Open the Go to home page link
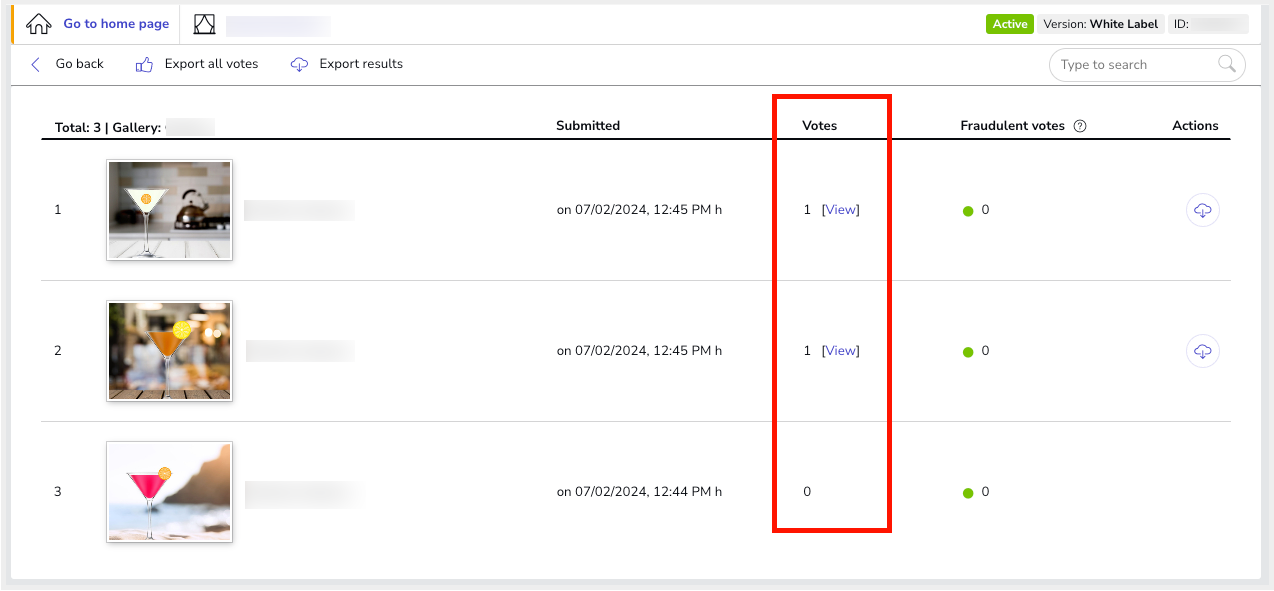Image resolution: width=1274 pixels, height=591 pixels. click(x=116, y=24)
